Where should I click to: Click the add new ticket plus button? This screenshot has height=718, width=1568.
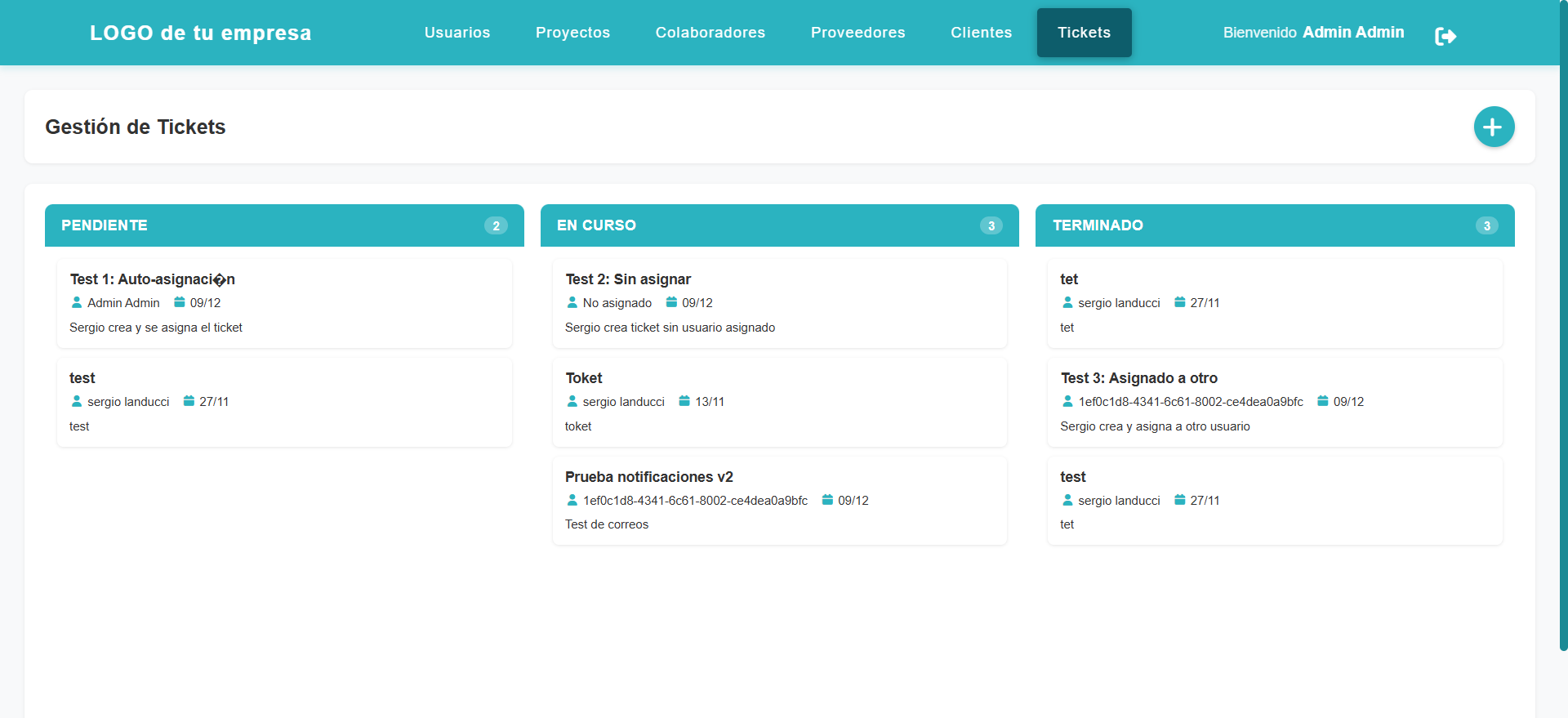(x=1494, y=127)
